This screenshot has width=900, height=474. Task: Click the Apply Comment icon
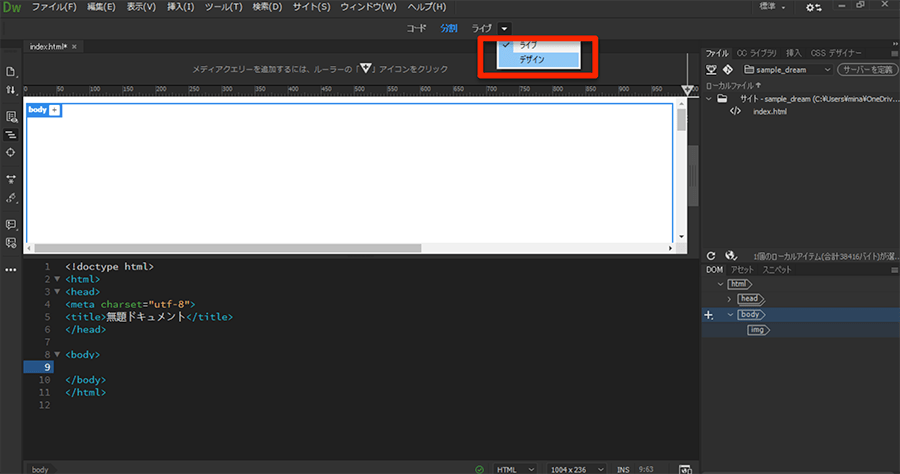(10, 224)
